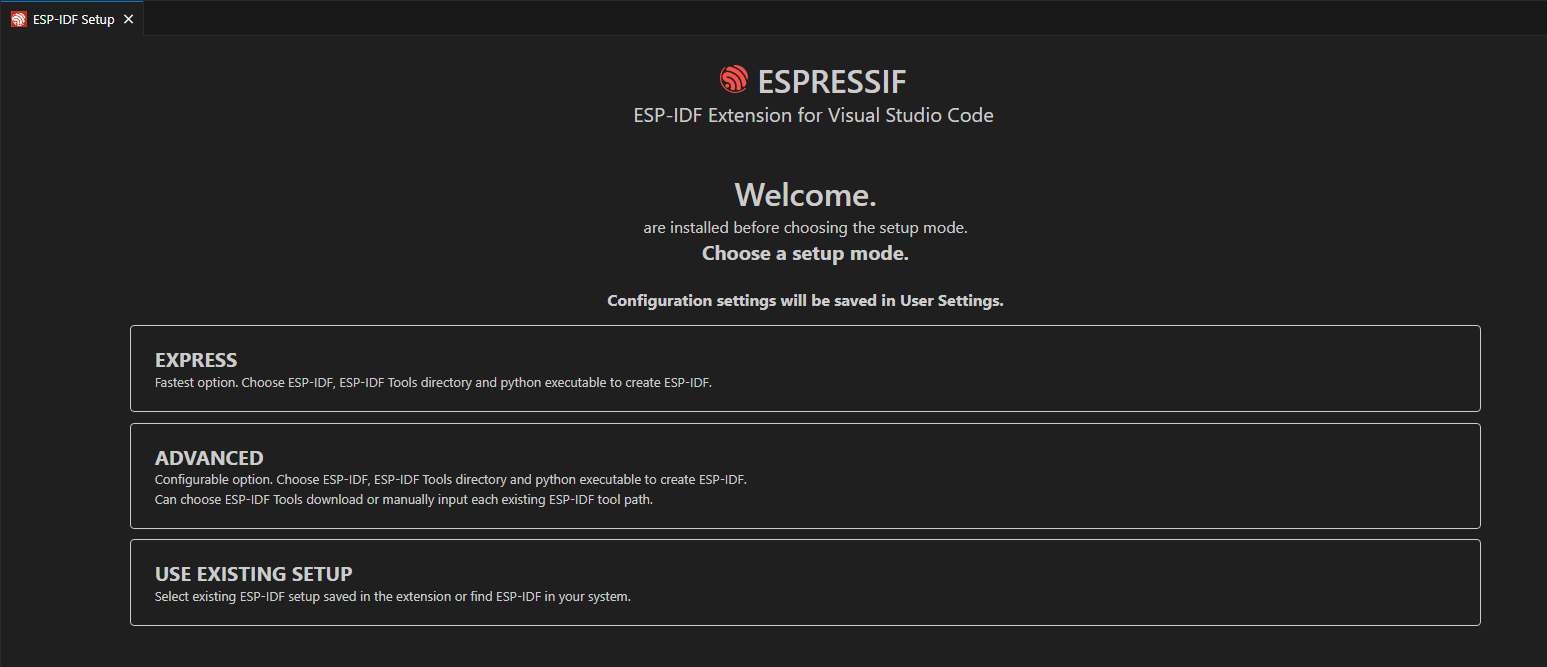Viewport: 1547px width, 667px height.
Task: Close the ESP-IDF Setup tab
Action: click(128, 19)
